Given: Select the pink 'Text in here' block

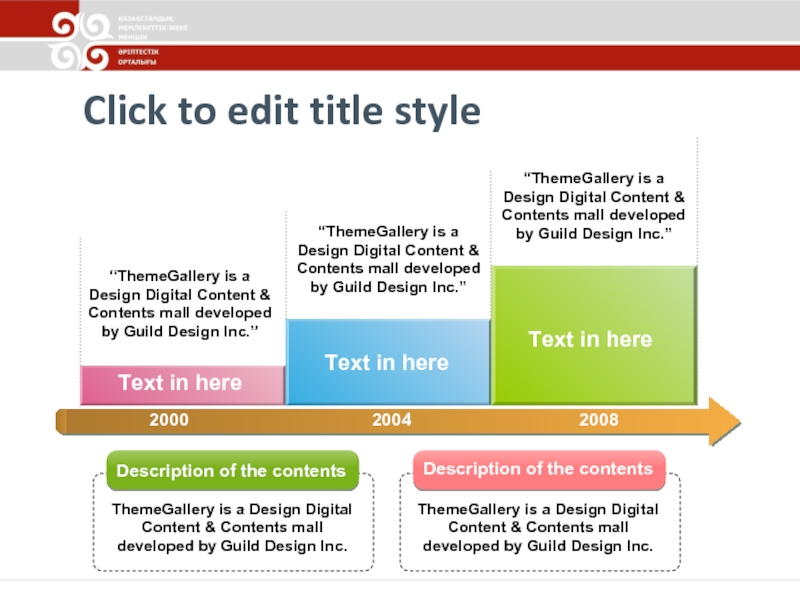Looking at the screenshot, I should [183, 385].
